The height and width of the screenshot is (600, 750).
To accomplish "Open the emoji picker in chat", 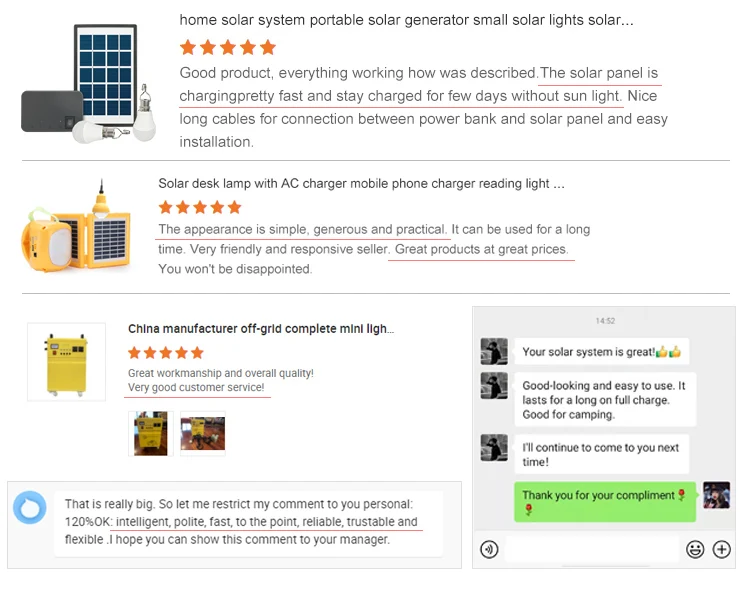I will click(695, 549).
